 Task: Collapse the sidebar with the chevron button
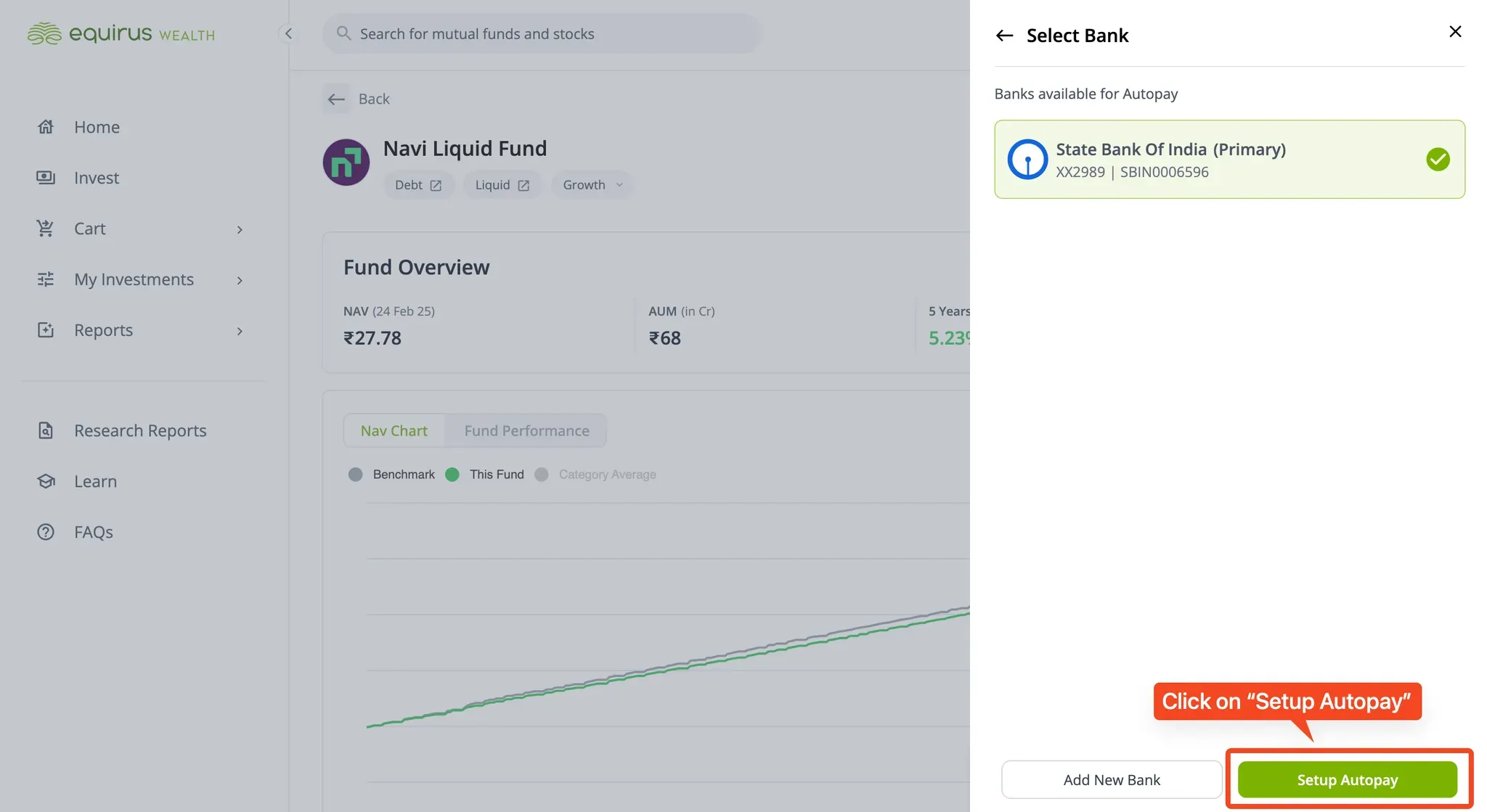[288, 33]
